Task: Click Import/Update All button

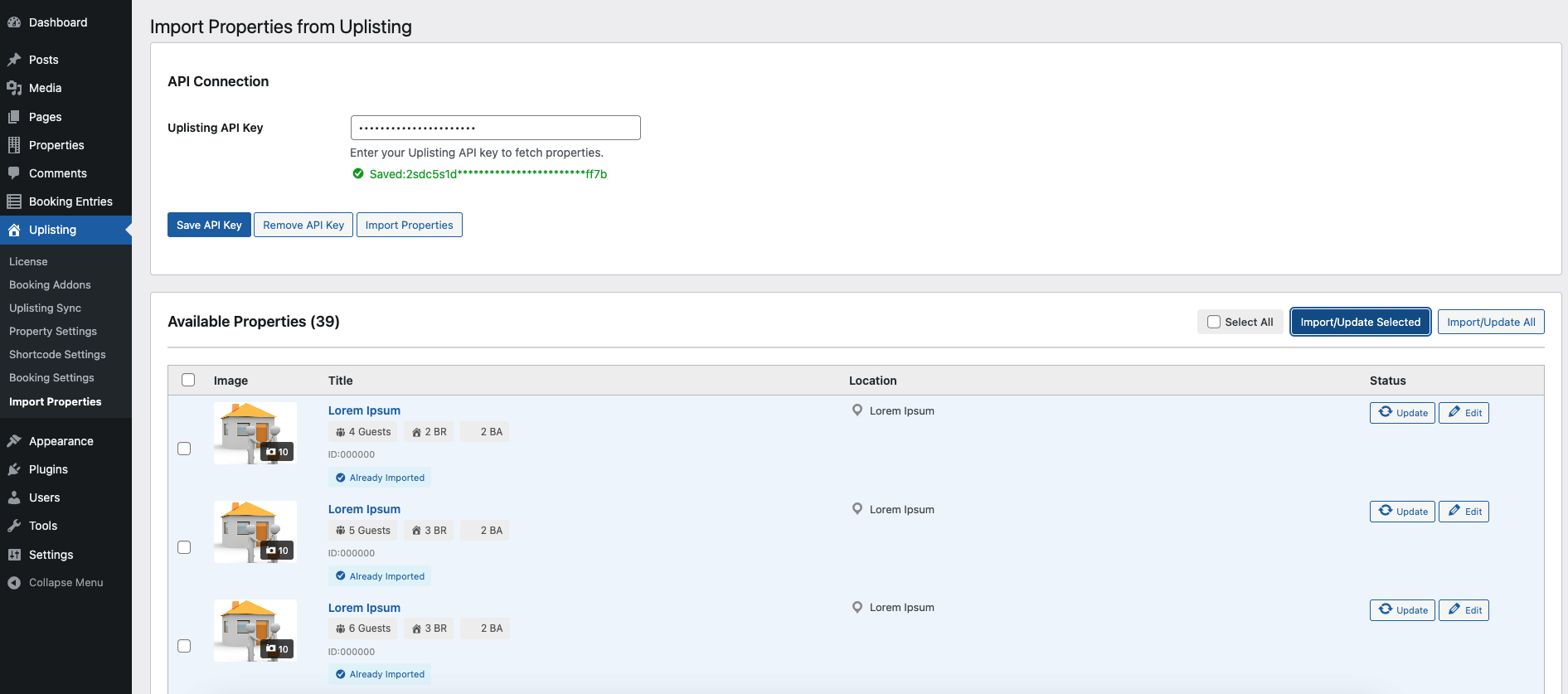Action: 1491,322
